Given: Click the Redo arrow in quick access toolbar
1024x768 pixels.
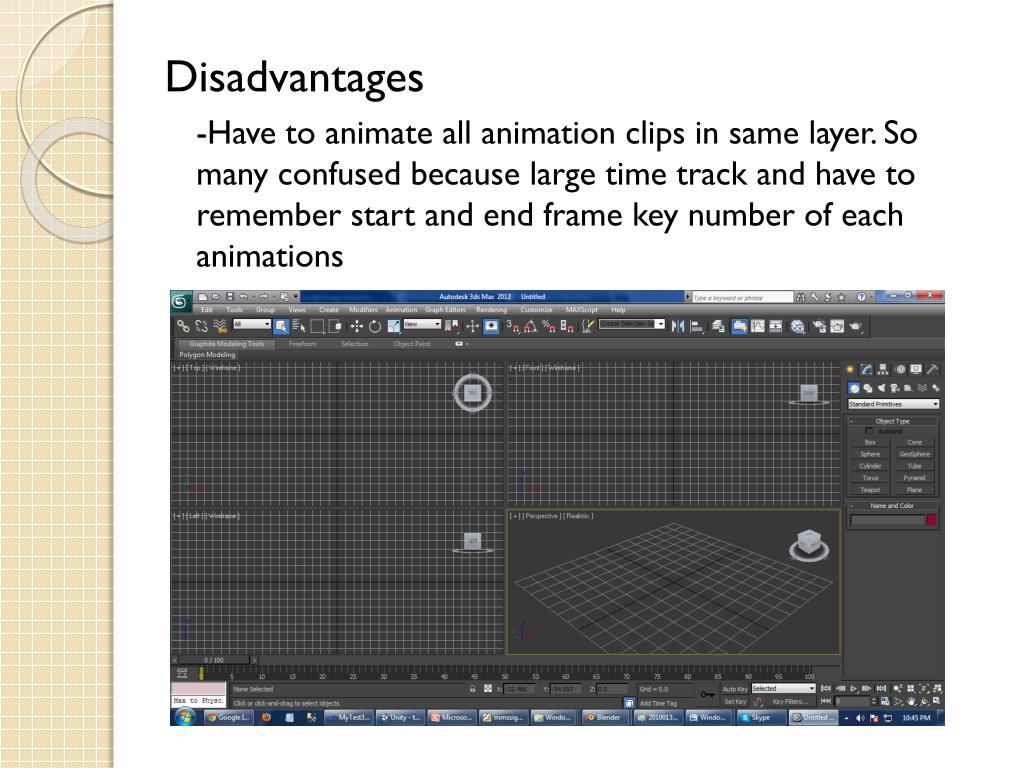Looking at the screenshot, I should [263, 296].
